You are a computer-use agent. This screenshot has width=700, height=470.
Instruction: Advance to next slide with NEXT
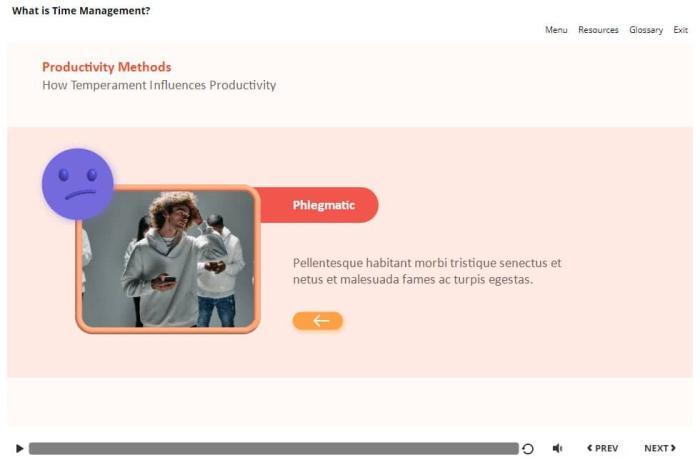(x=660, y=448)
